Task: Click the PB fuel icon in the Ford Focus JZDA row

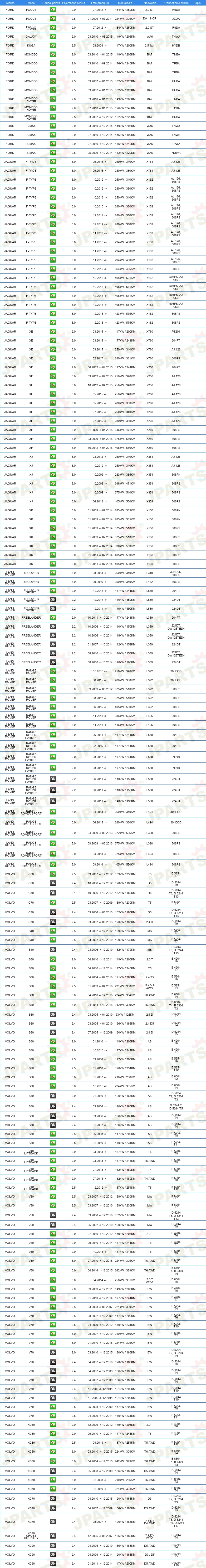Action: click(53, 19)
